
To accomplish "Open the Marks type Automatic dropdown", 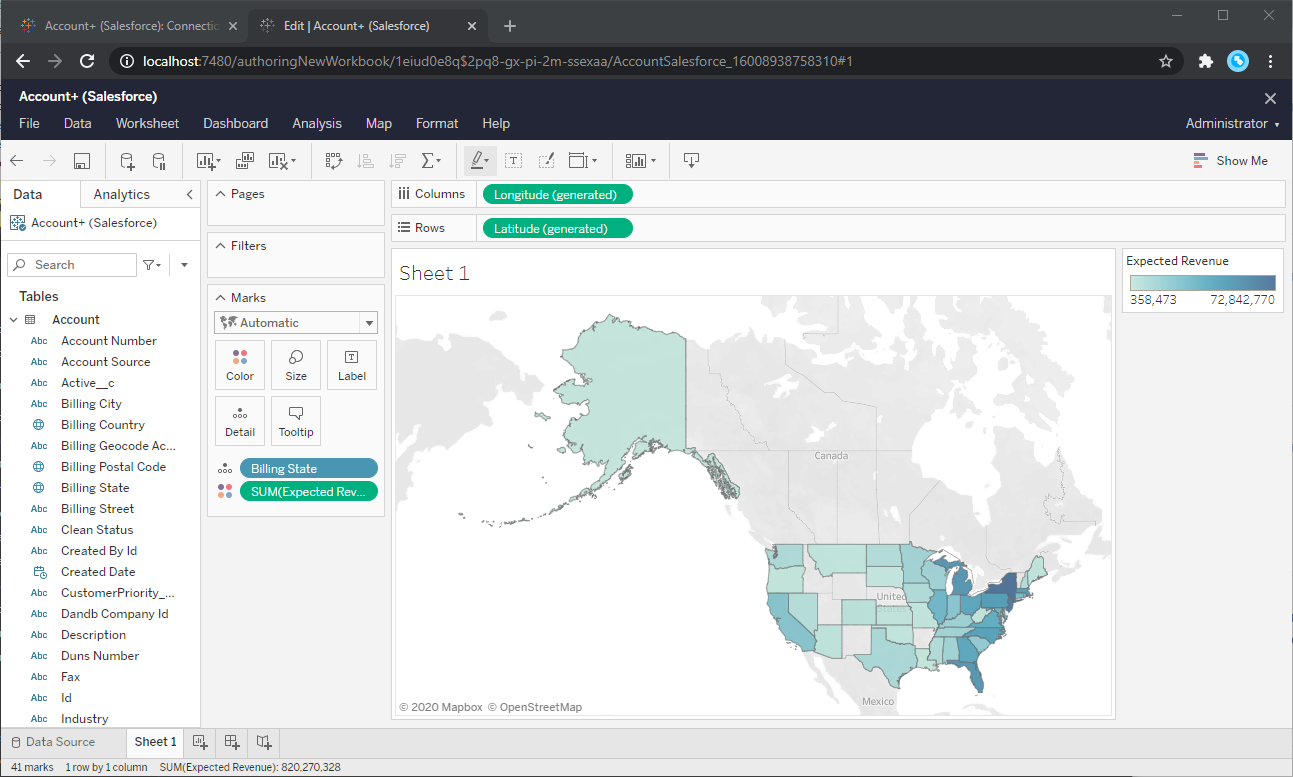I will tap(295, 322).
